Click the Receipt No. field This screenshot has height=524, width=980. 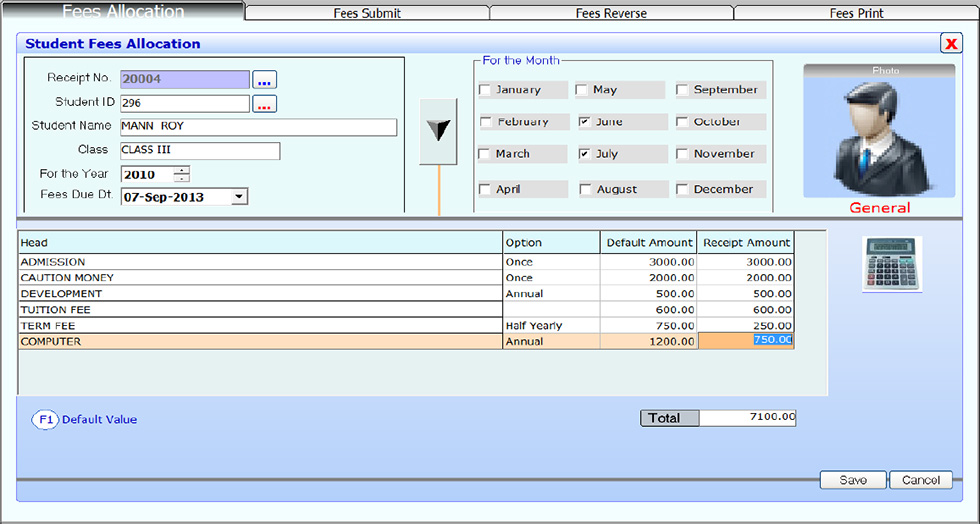pyautogui.click(x=185, y=79)
